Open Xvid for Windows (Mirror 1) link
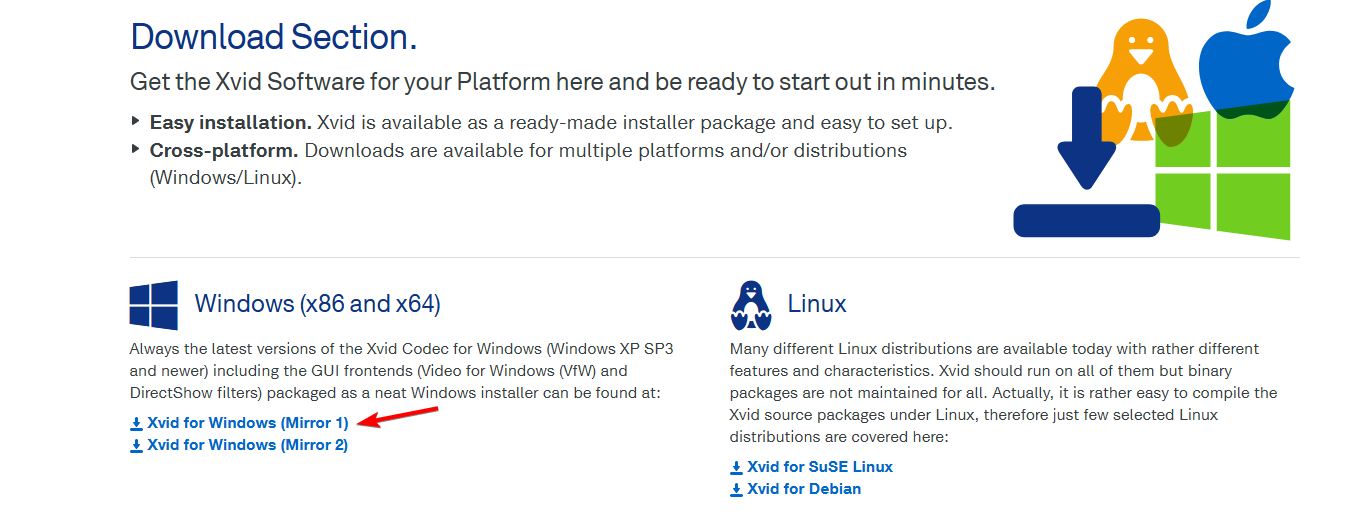 pyautogui.click(x=247, y=423)
